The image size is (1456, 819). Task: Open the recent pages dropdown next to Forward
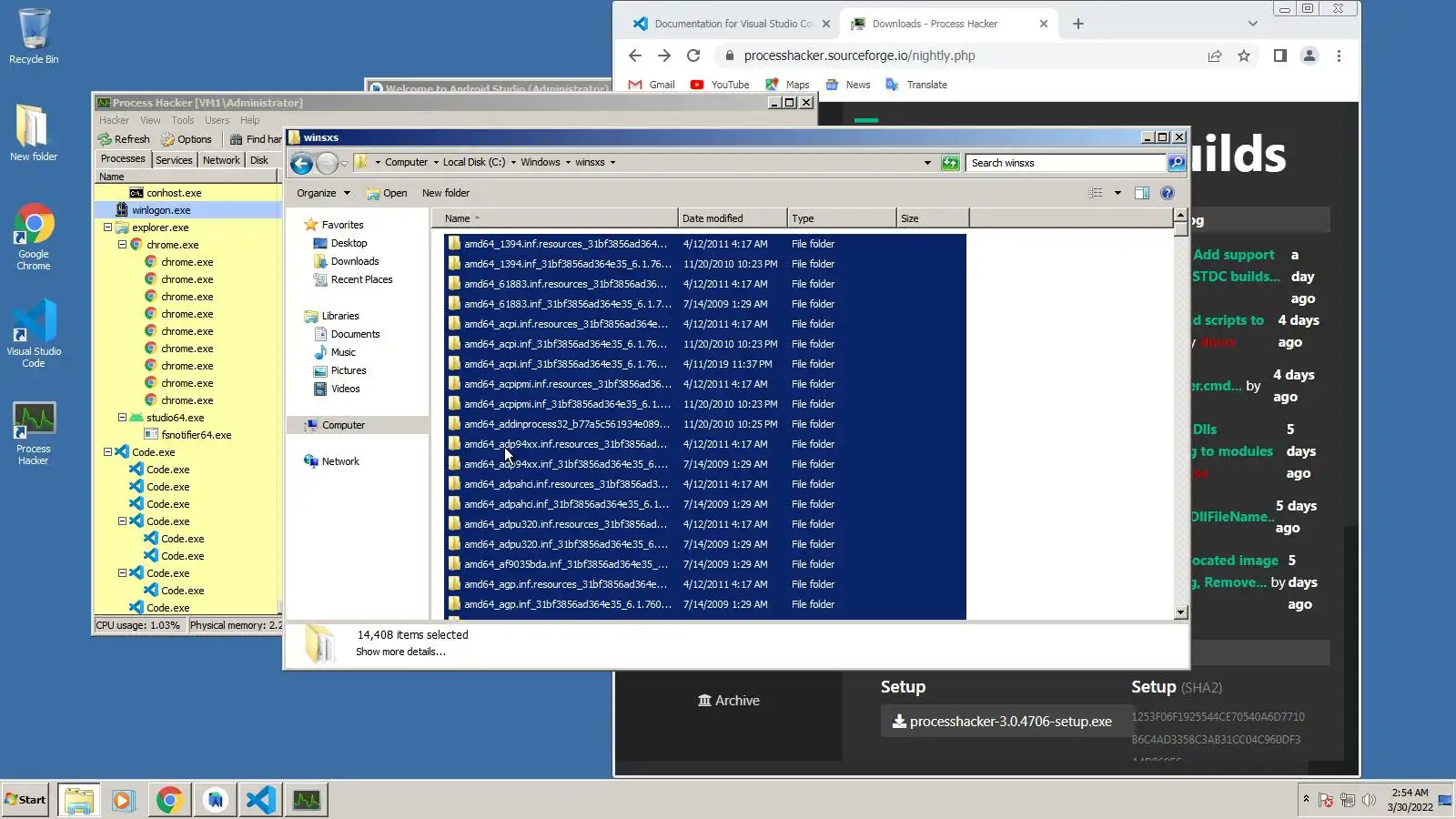[x=344, y=164]
